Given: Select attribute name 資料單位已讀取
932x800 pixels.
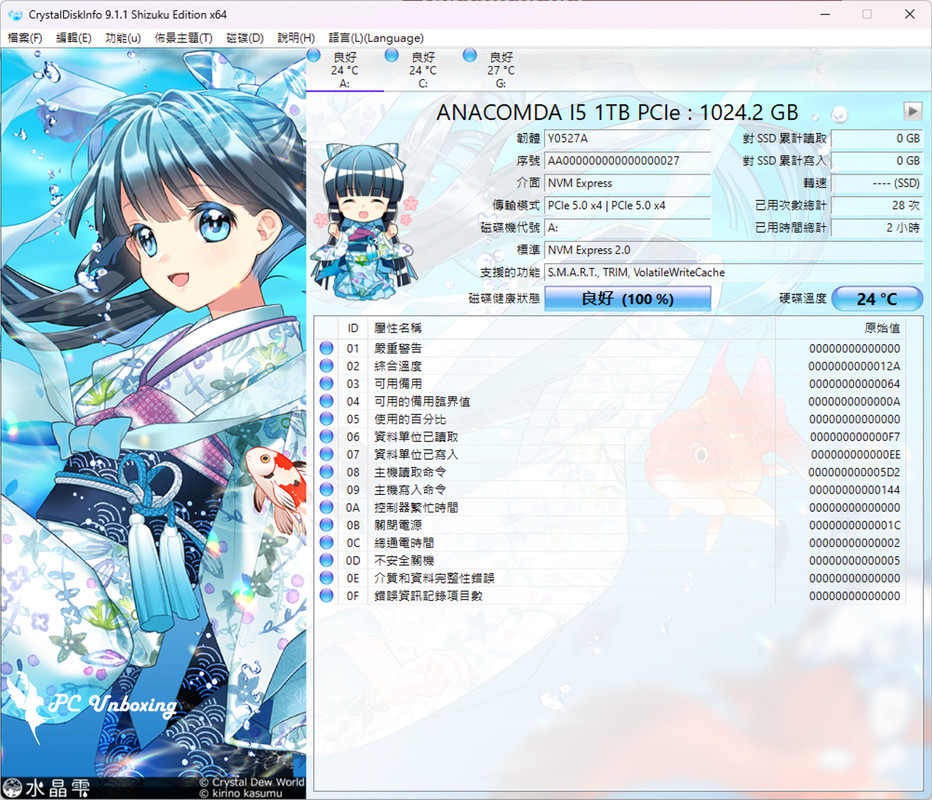Looking at the screenshot, I should [x=416, y=437].
